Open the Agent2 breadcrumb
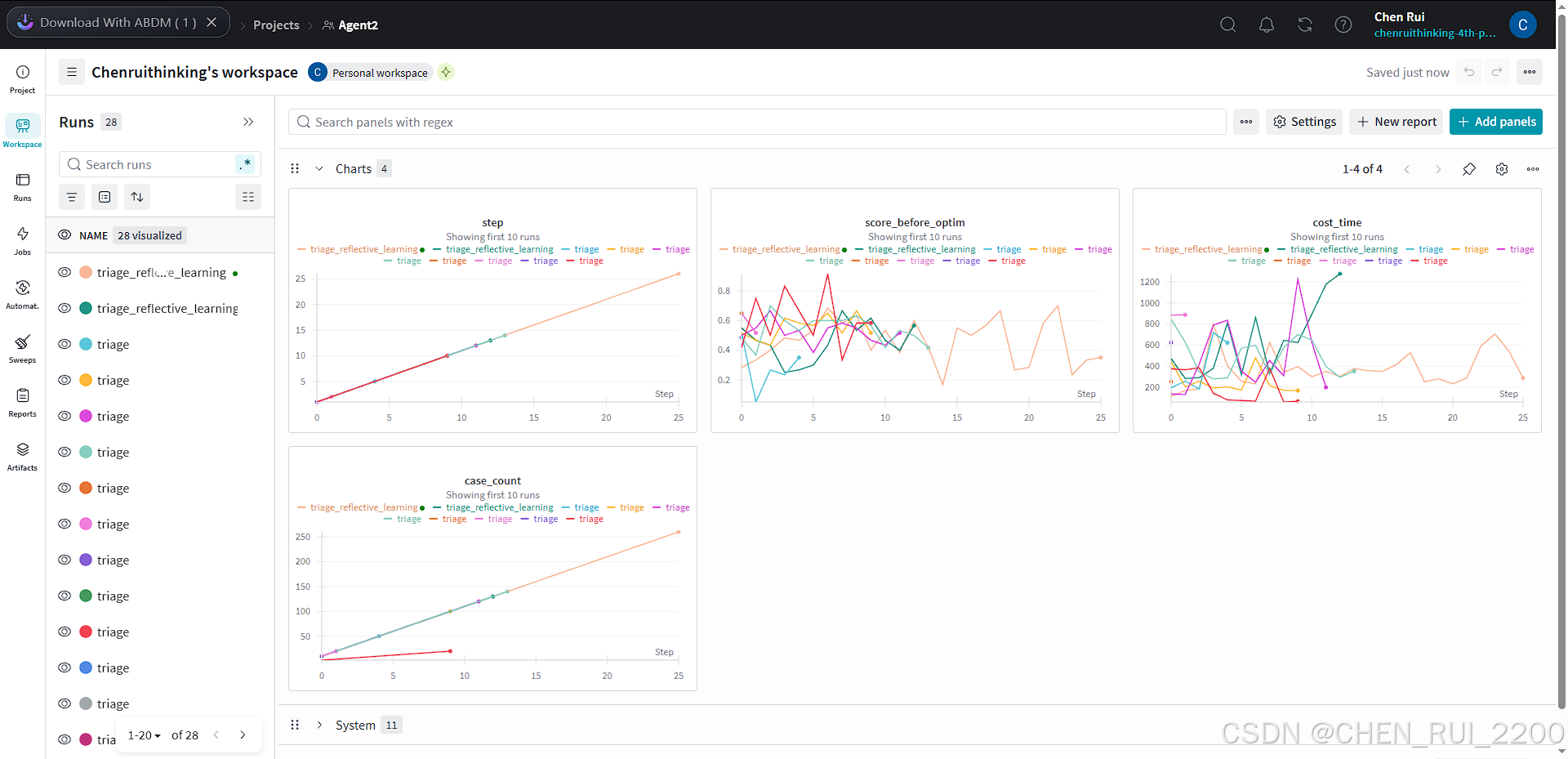This screenshot has width=1568, height=759. point(350,25)
